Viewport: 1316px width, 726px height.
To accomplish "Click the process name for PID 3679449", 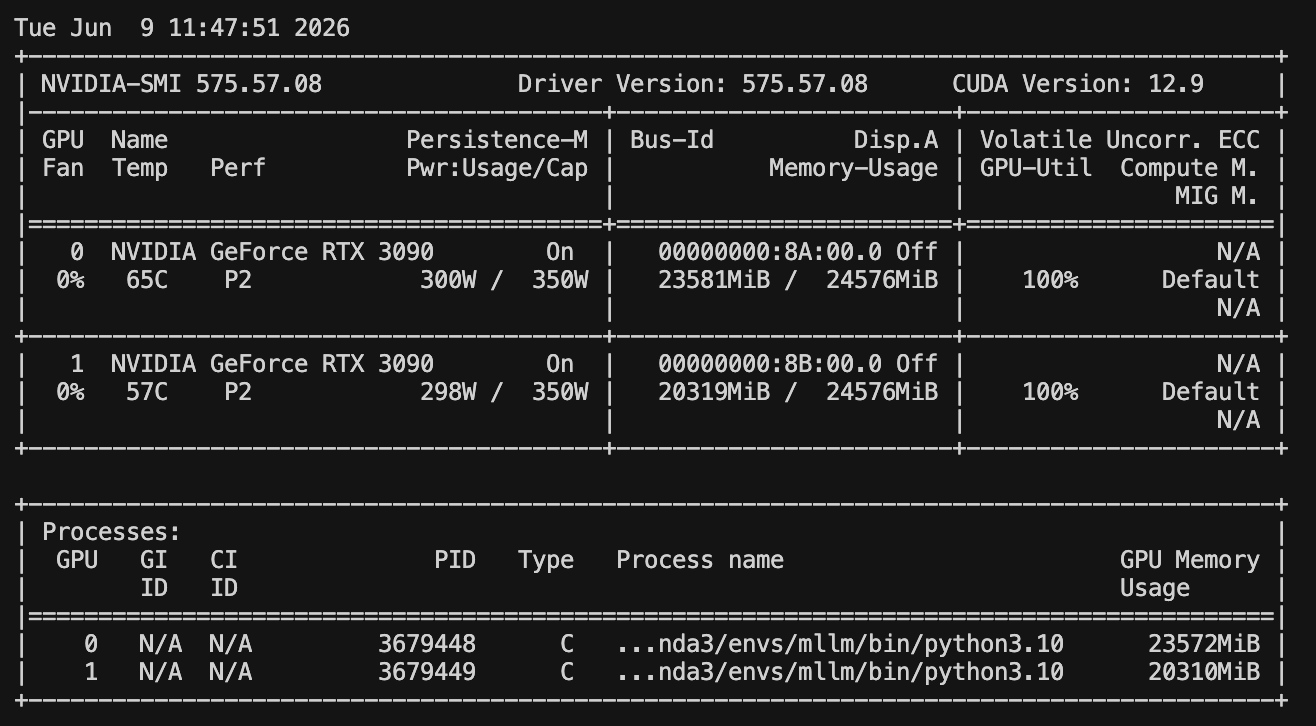I will [x=840, y=671].
